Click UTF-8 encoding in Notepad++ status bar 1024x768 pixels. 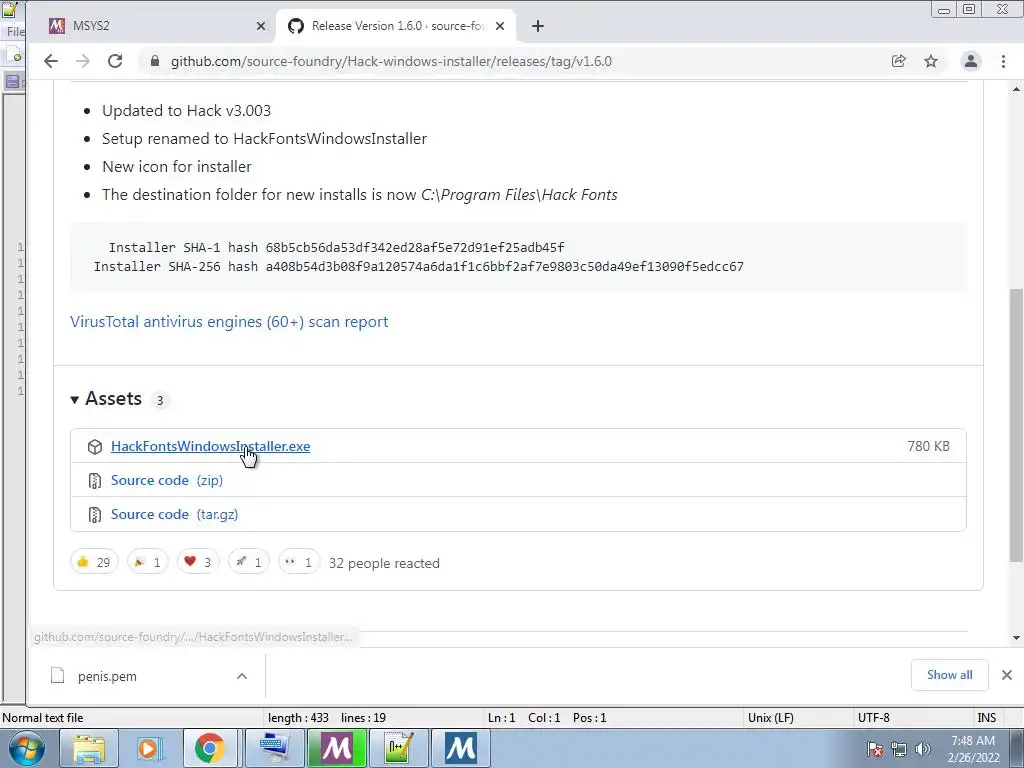click(x=873, y=718)
